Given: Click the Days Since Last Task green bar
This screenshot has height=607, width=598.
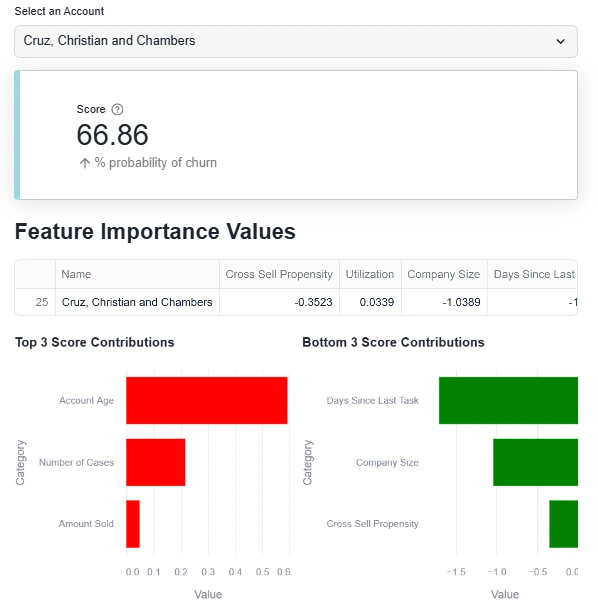Looking at the screenshot, I should coord(508,400).
